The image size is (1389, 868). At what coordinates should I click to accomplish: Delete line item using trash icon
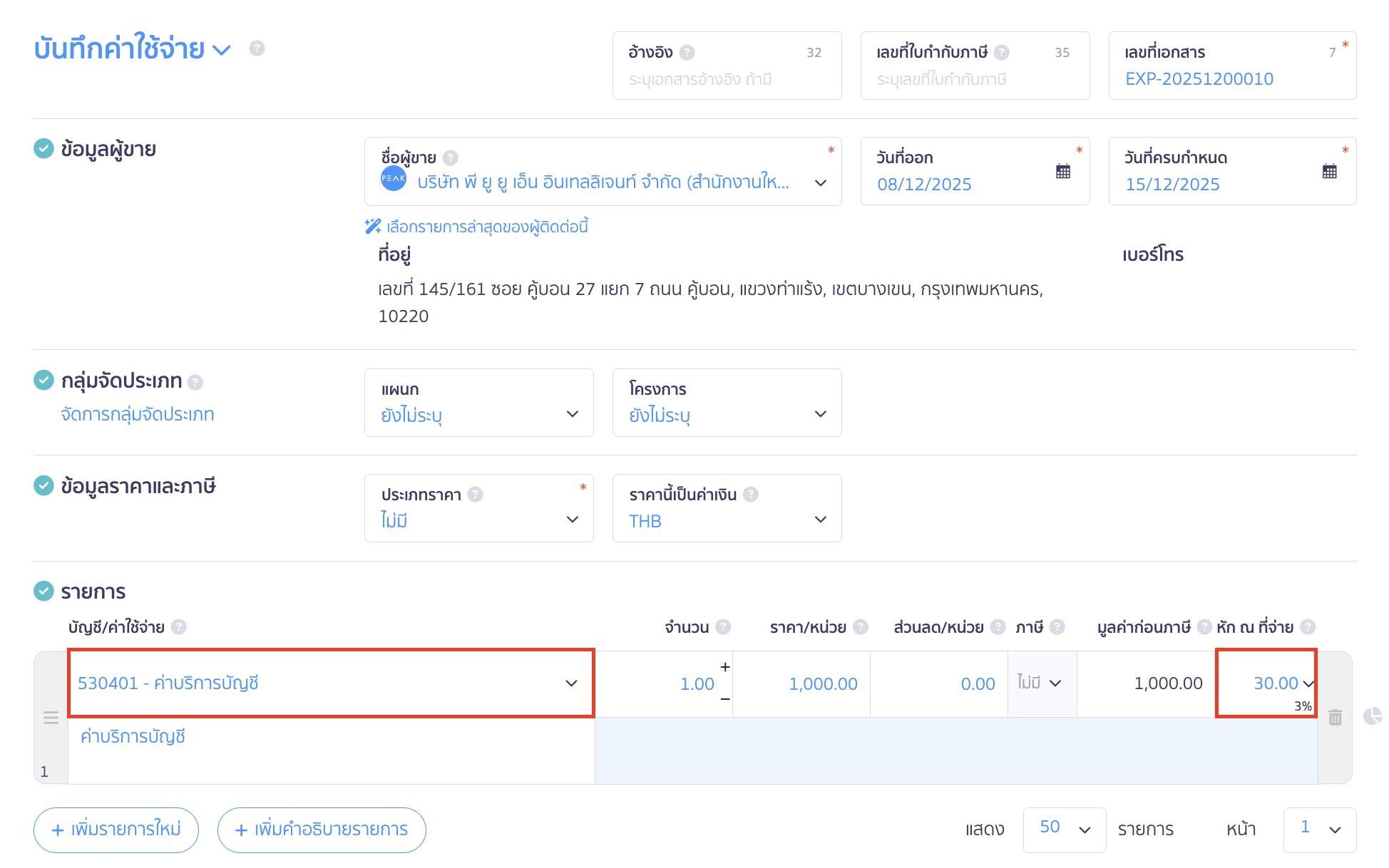(1336, 717)
